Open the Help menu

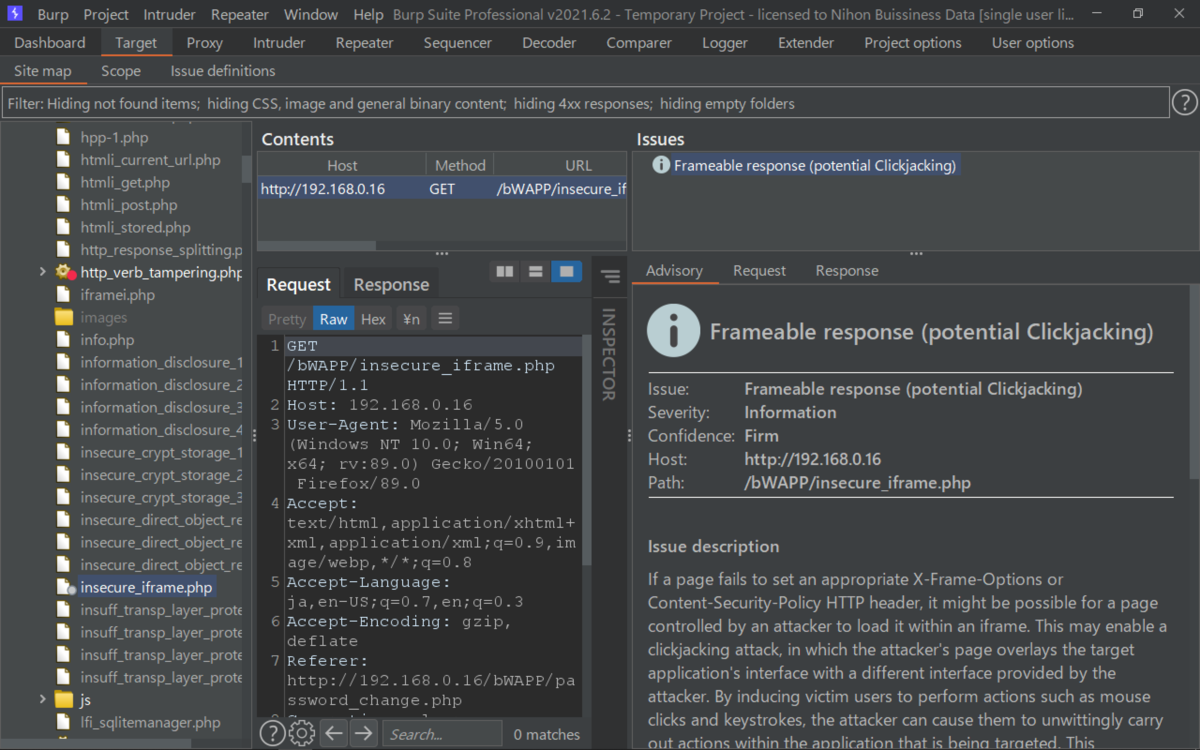coord(368,14)
